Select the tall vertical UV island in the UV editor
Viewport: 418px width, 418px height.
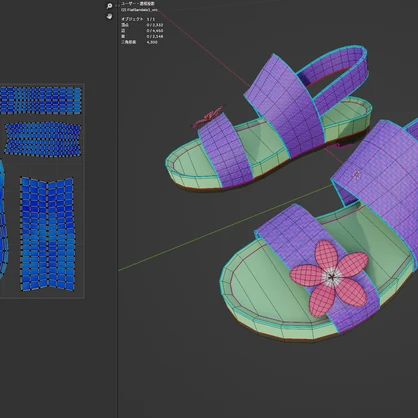tap(47, 233)
